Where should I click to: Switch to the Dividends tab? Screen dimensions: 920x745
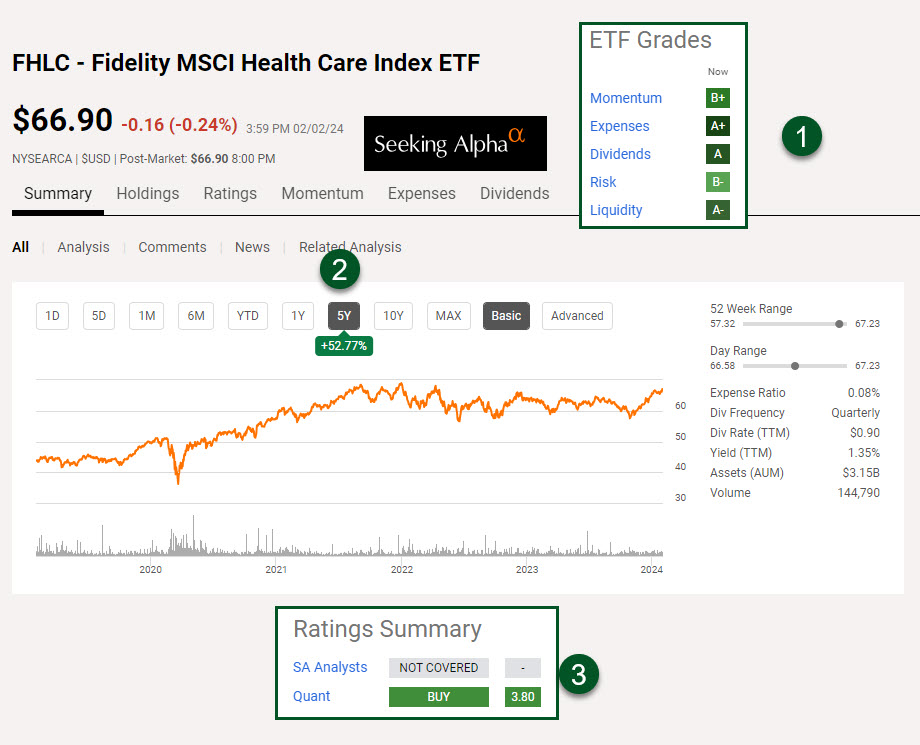coord(514,194)
